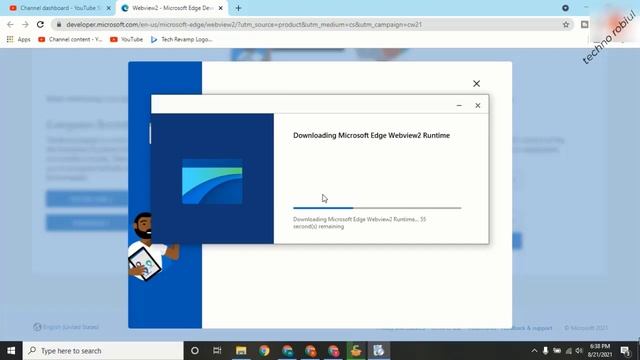Click the Edge Webview2 logo image
The width and height of the screenshot is (640, 360).
(x=212, y=181)
